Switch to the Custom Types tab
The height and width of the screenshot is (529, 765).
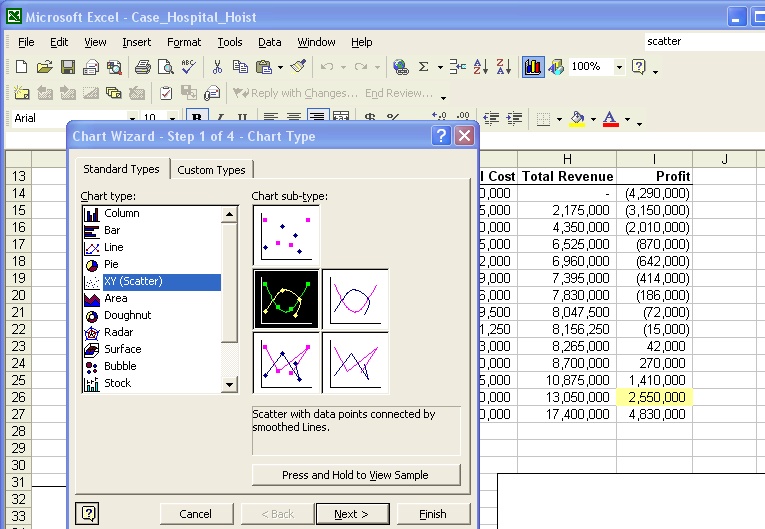(211, 170)
